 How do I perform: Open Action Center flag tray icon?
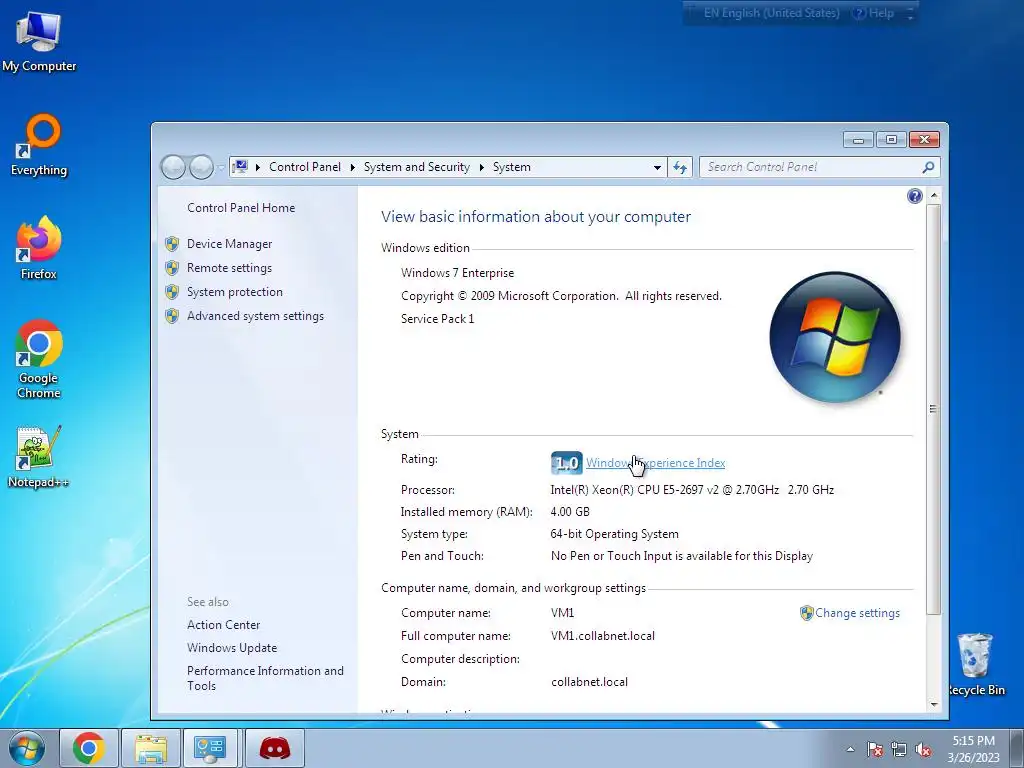(x=875, y=750)
